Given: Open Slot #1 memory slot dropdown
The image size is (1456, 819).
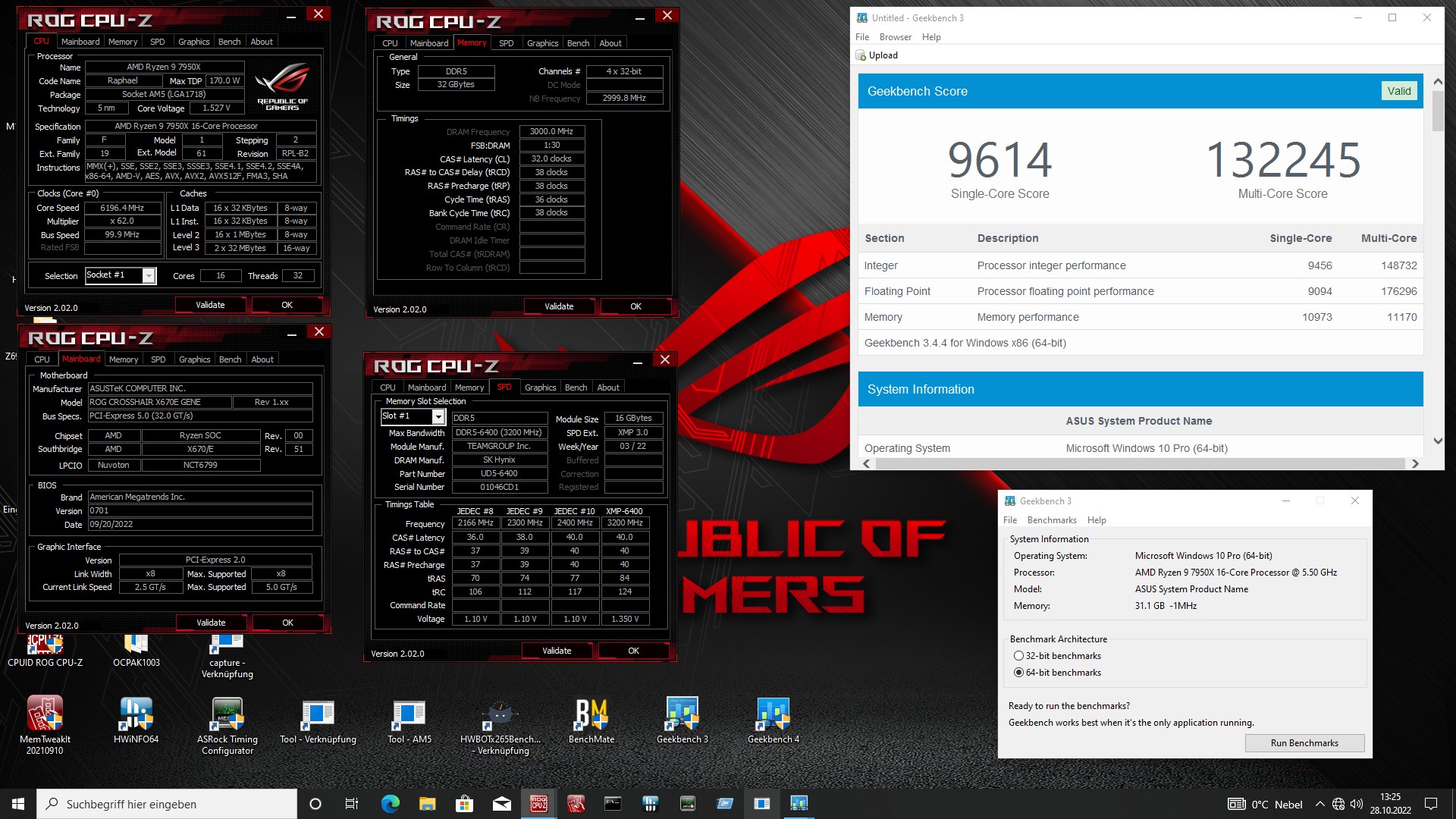Looking at the screenshot, I should tap(438, 416).
